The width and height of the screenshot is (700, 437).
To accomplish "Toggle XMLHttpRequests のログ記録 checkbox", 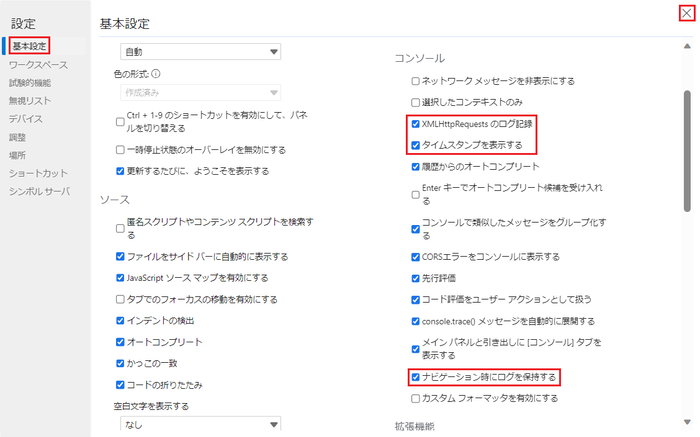I will [415, 124].
